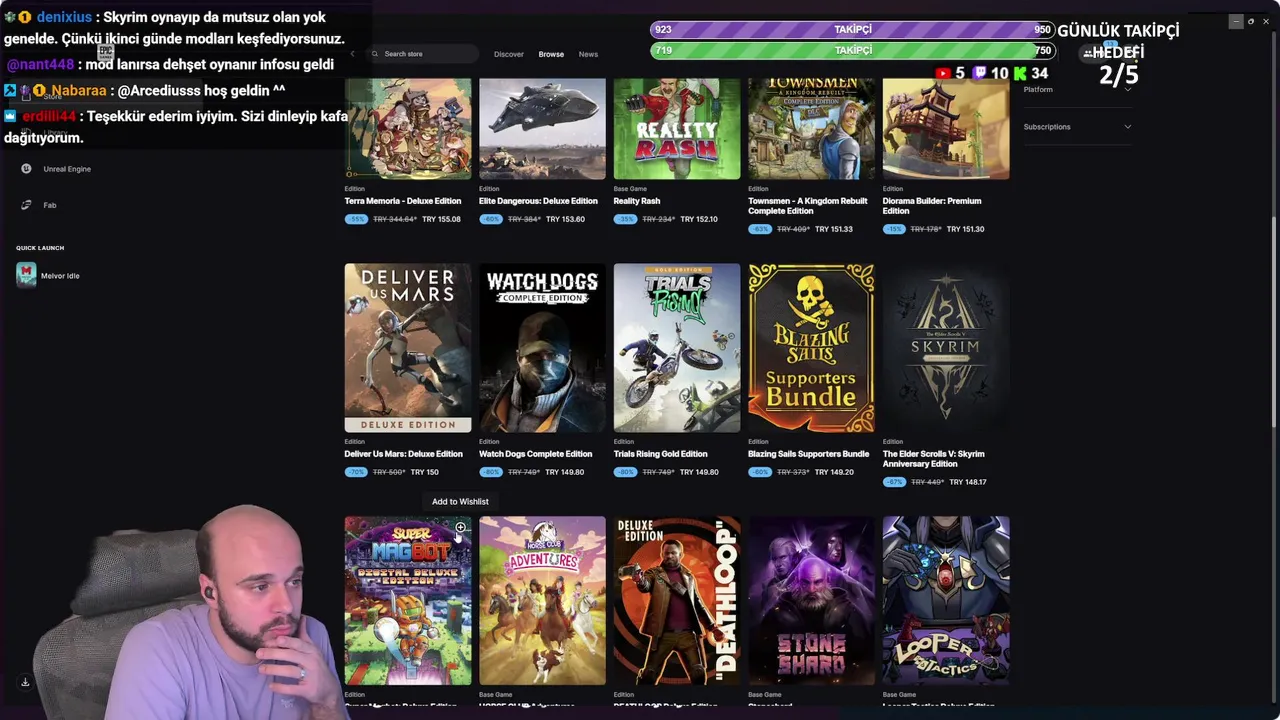The image size is (1280, 720).
Task: Open the Deliver Us Mars cover art
Action: tap(408, 348)
